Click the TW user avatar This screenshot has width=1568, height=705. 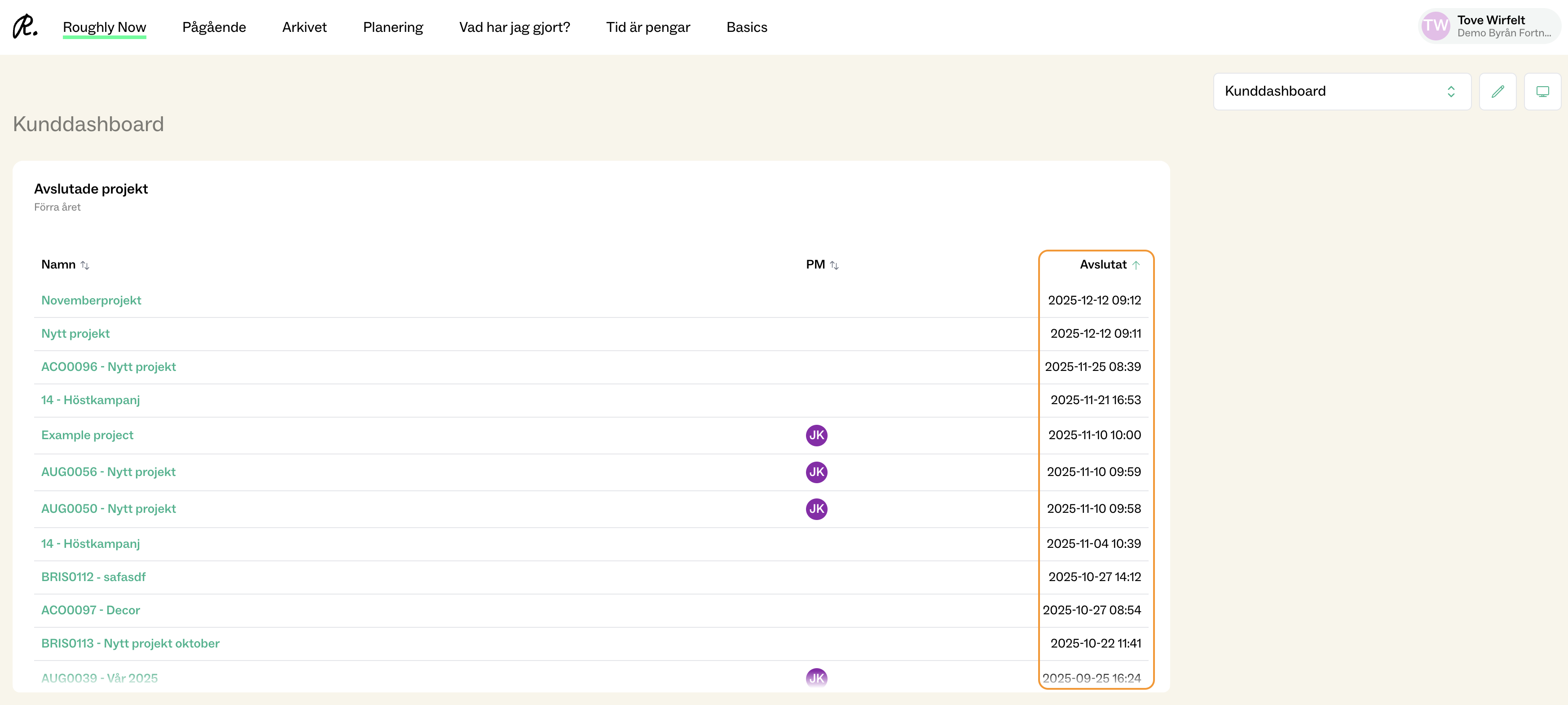point(1435,26)
